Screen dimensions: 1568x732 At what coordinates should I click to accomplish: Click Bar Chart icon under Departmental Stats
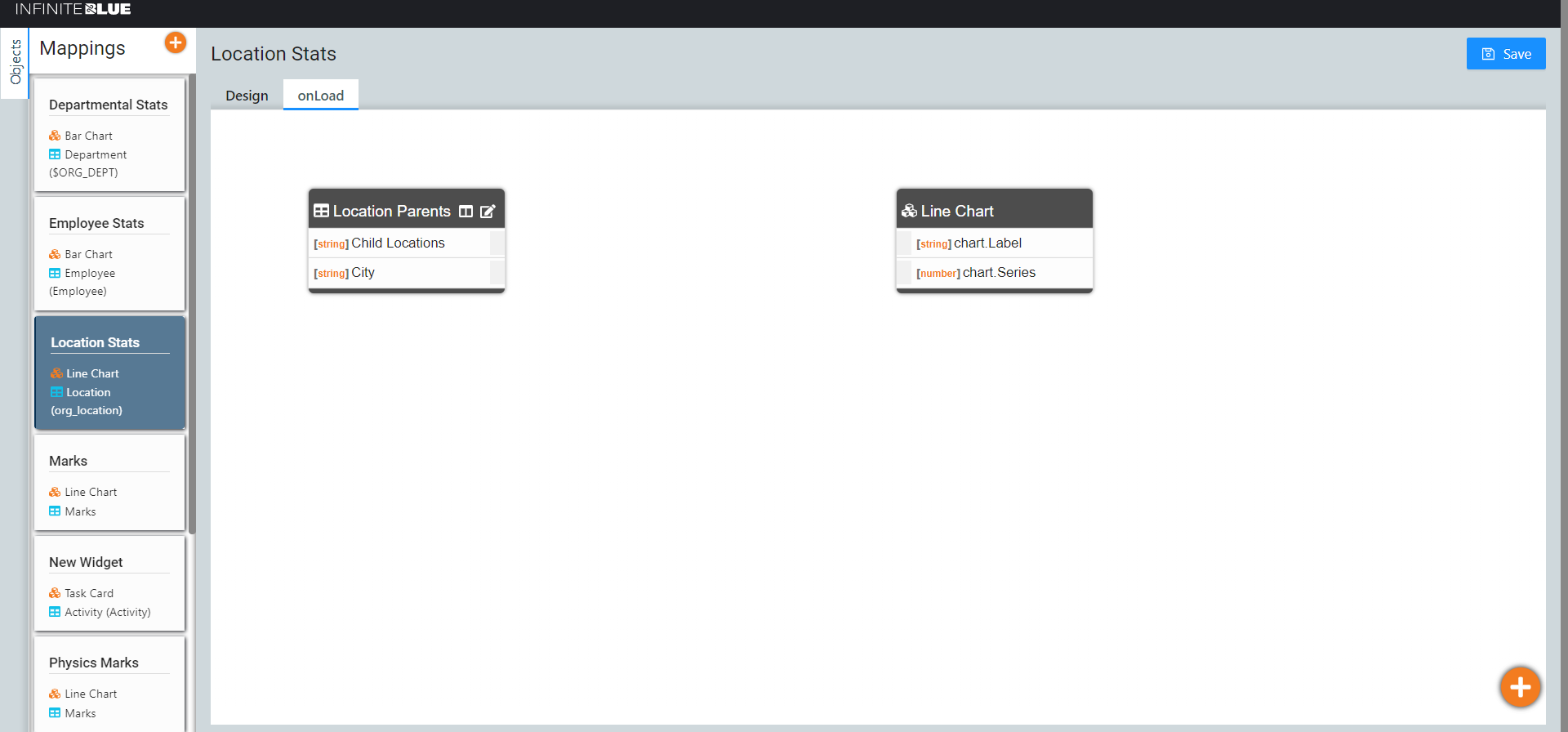point(55,136)
